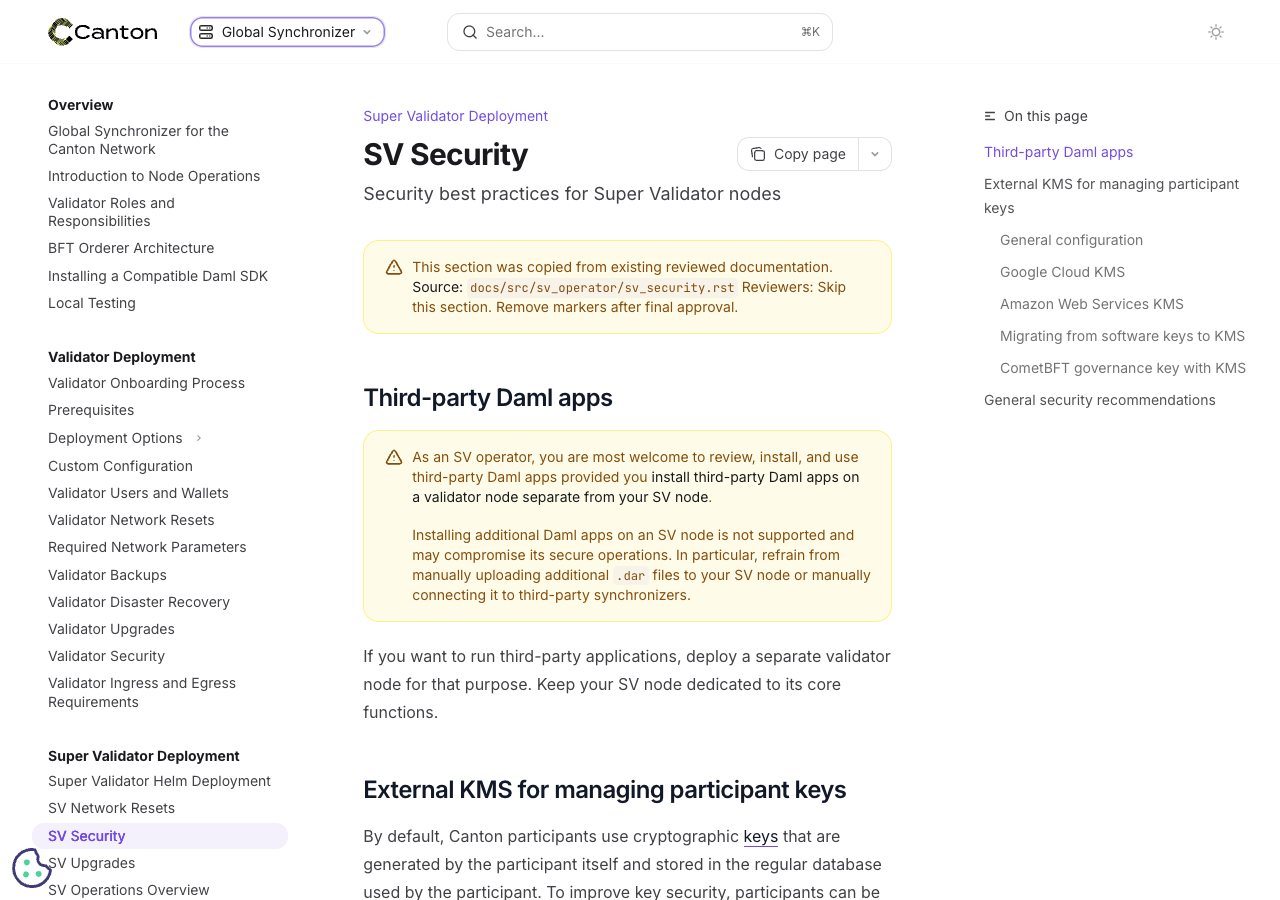Screen dimensions: 1280x900
Task: Jump to External KMS for managing participant keys outline link
Action: (1111, 196)
